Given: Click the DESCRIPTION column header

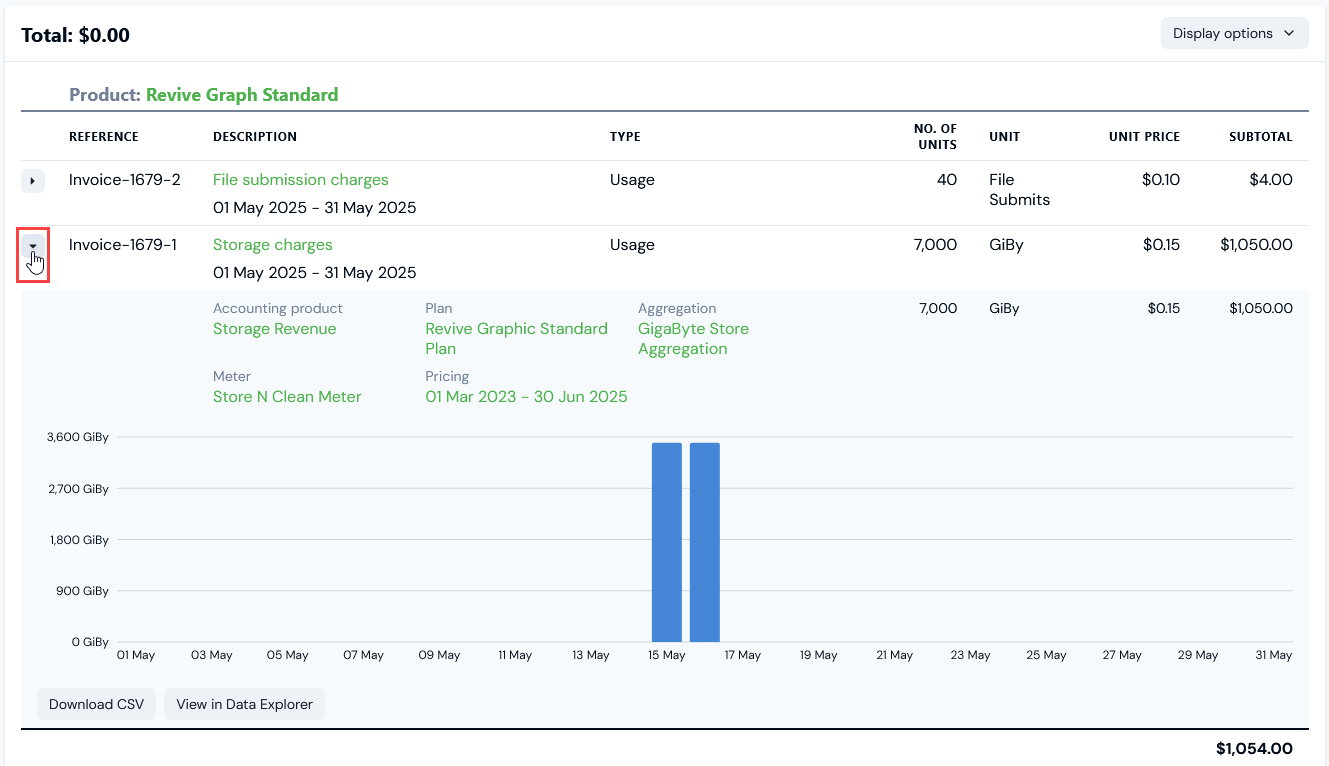Looking at the screenshot, I should pyautogui.click(x=255, y=137).
